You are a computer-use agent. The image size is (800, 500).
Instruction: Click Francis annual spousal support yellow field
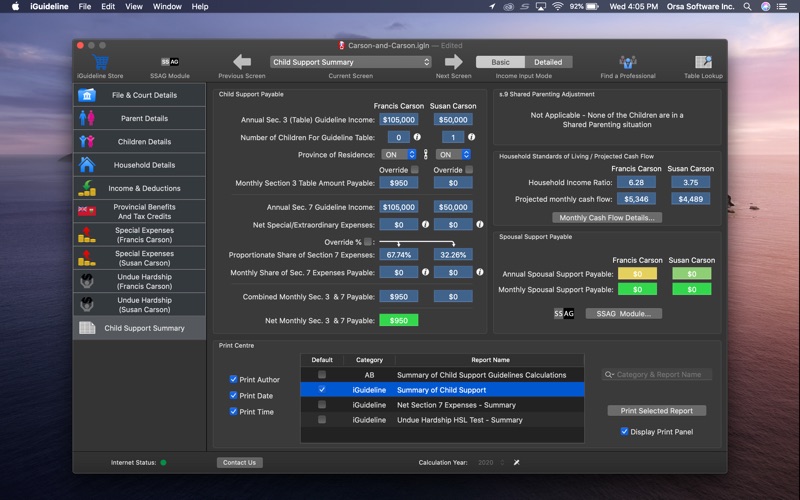click(637, 274)
